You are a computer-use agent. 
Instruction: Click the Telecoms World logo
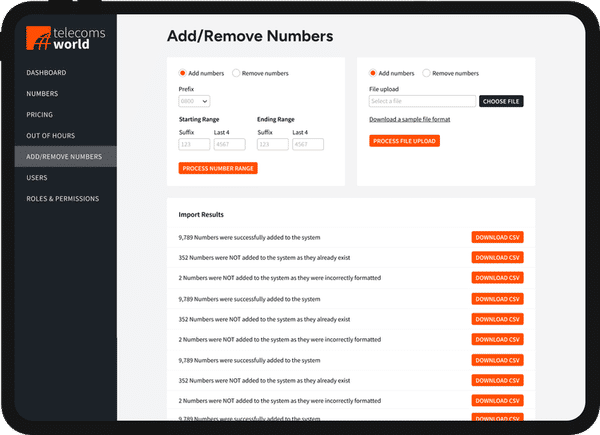click(65, 38)
